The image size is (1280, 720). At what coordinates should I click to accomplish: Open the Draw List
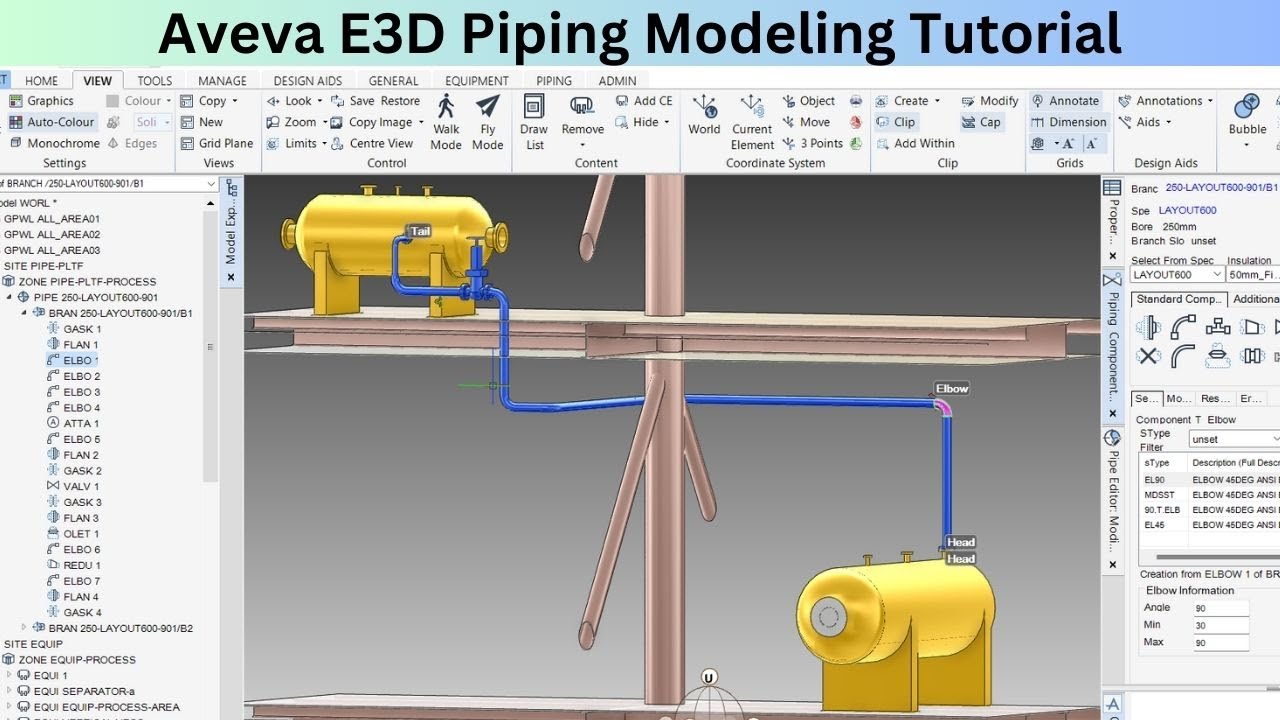click(x=534, y=122)
